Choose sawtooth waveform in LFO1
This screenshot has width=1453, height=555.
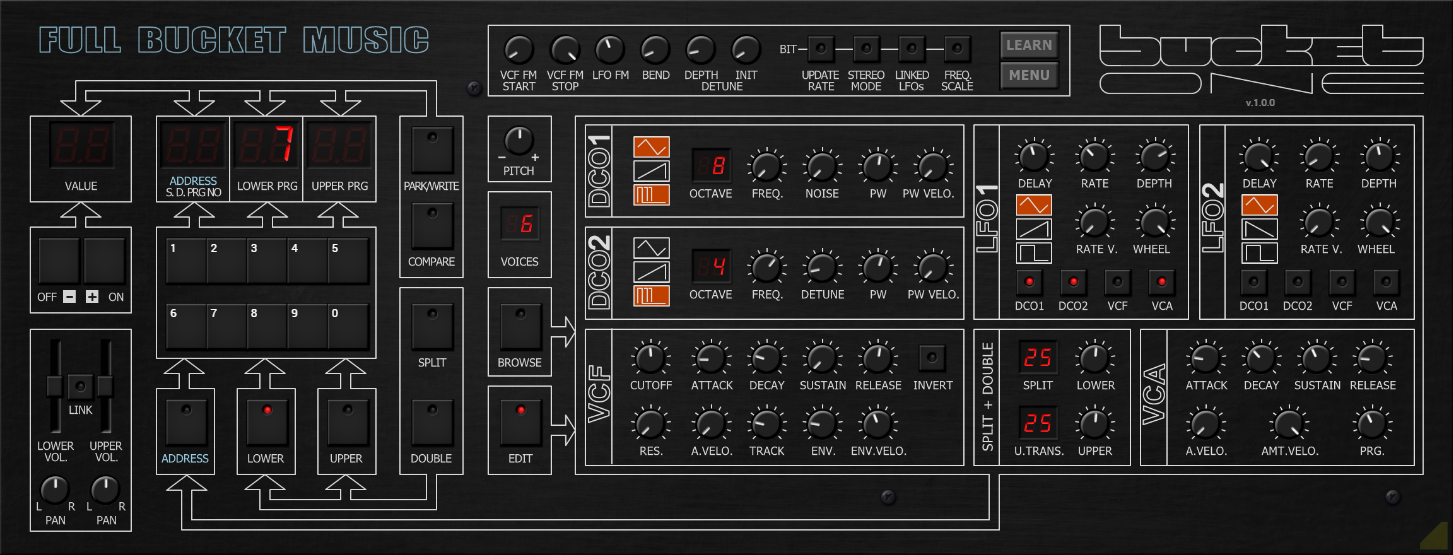(x=1033, y=228)
